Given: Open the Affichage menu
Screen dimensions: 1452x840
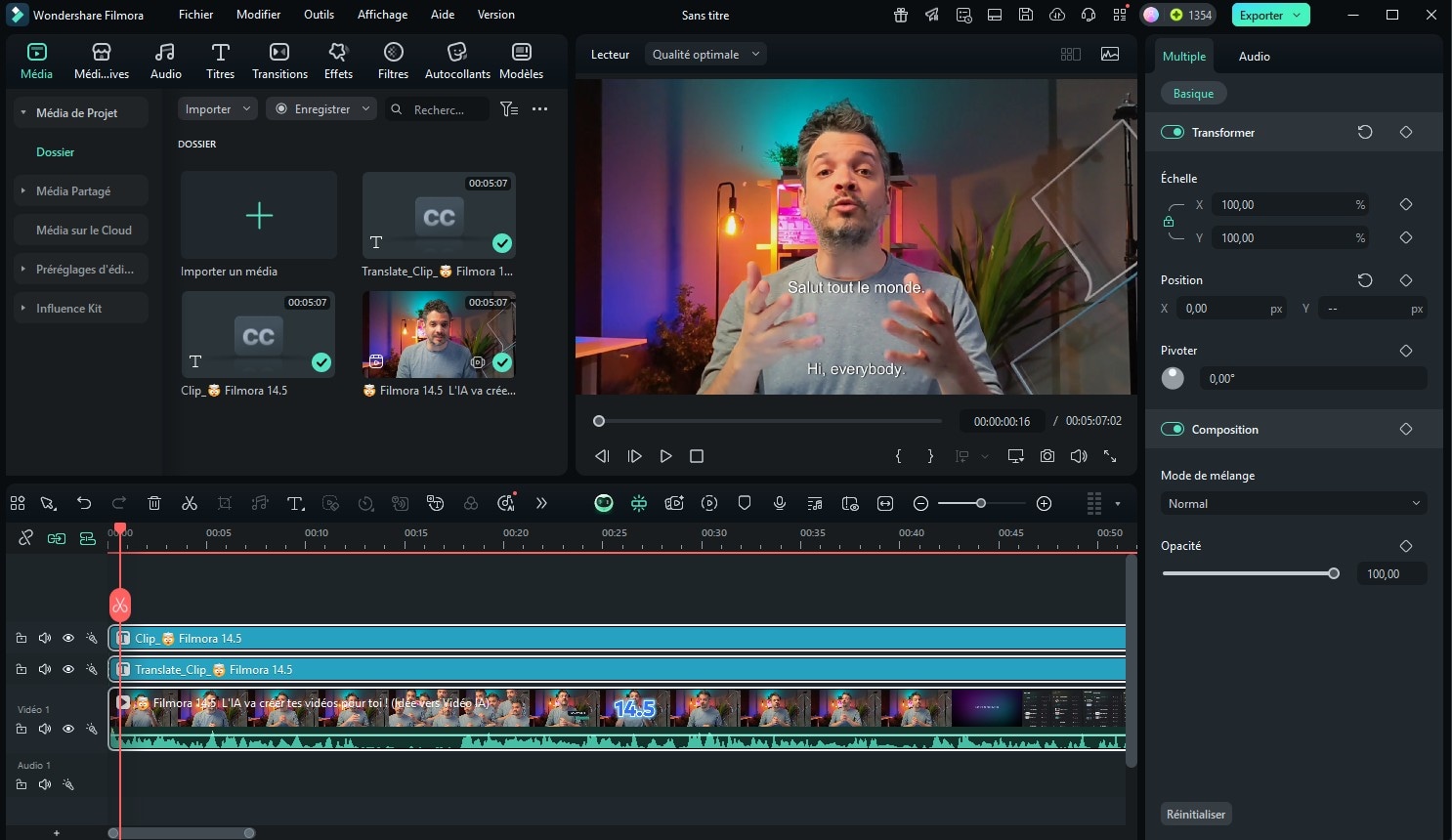Looking at the screenshot, I should 382,15.
